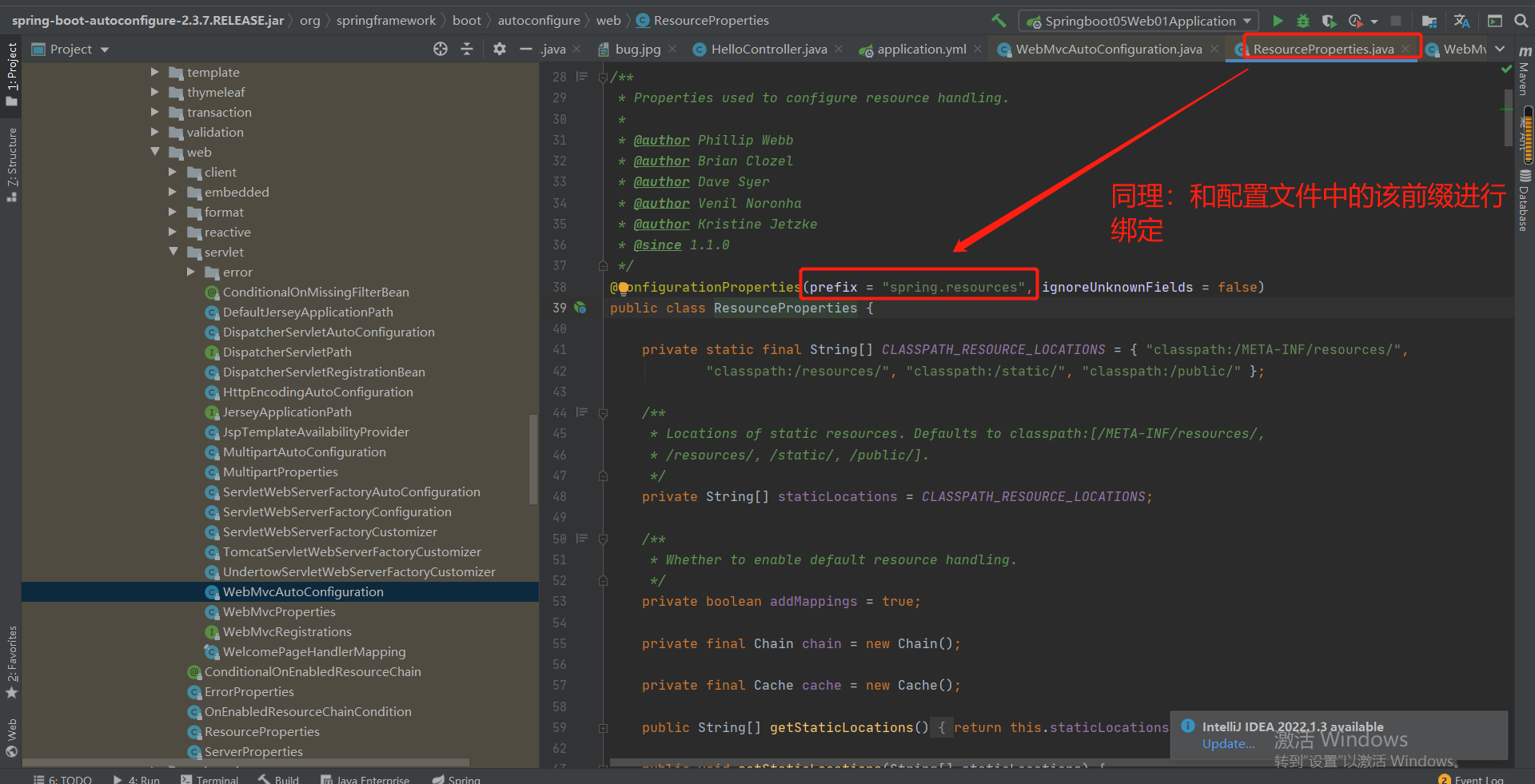Open the Database tool window
Screen dimensions: 1535x784
(1524, 200)
